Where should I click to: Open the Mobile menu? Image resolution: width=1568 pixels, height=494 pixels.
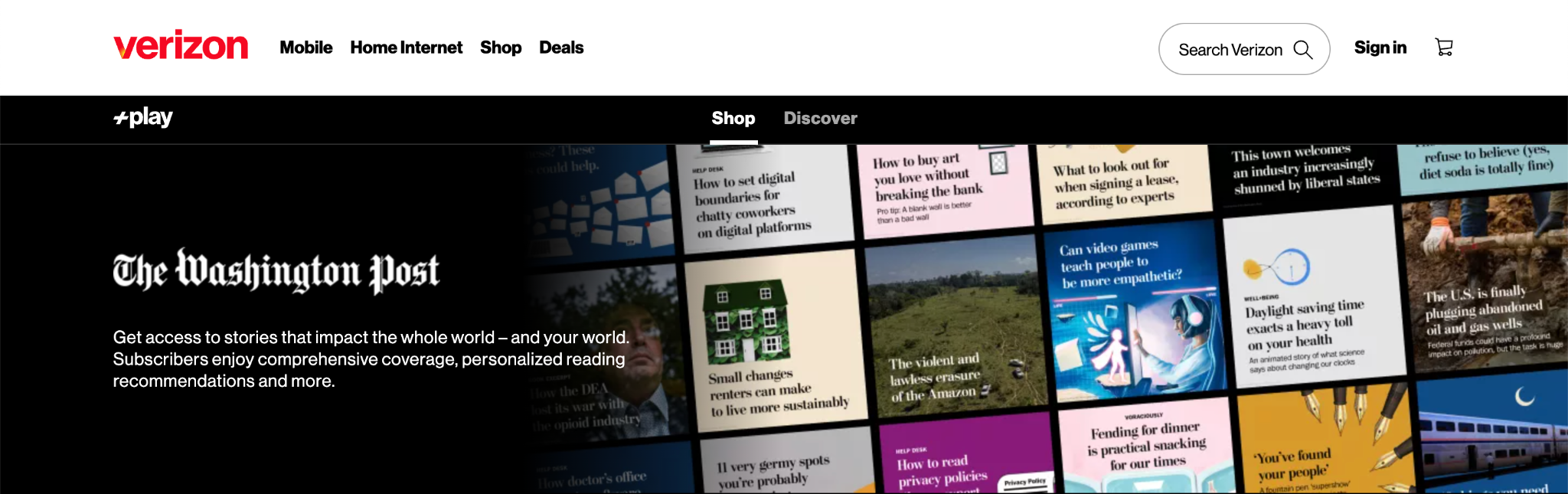pyautogui.click(x=306, y=47)
